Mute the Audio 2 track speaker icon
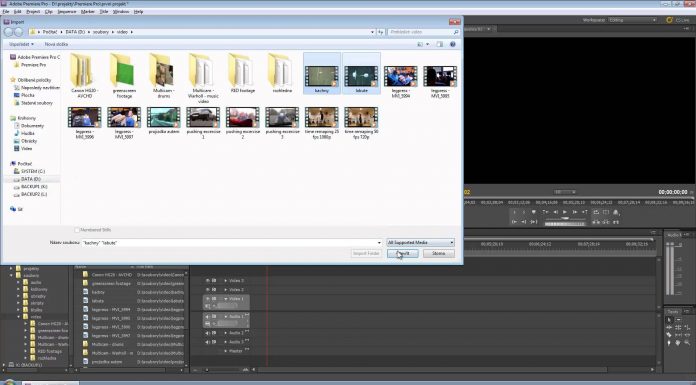 click(207, 333)
